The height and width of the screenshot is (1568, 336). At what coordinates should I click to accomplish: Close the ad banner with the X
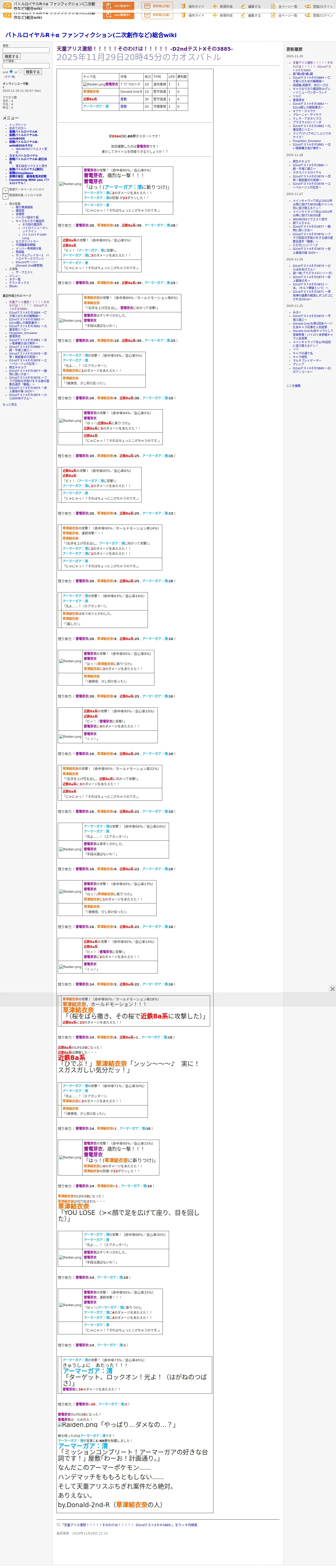[x=332, y=989]
